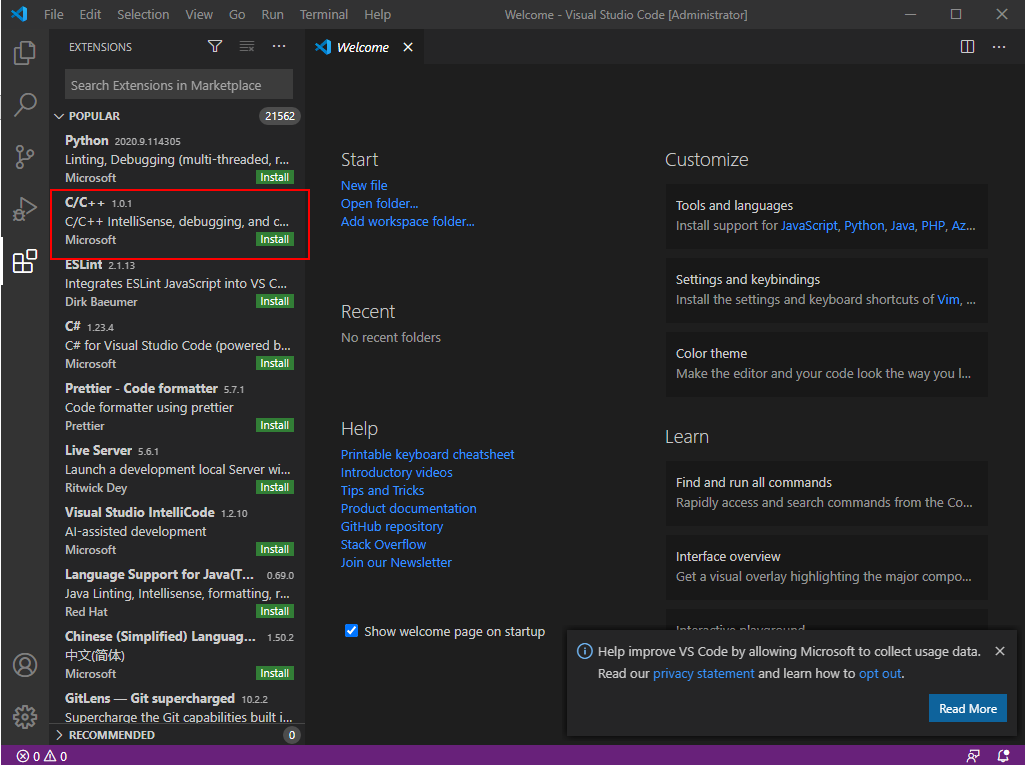This screenshot has width=1025, height=765.
Task: Open the Explorer view in activity bar
Action: [x=25, y=53]
